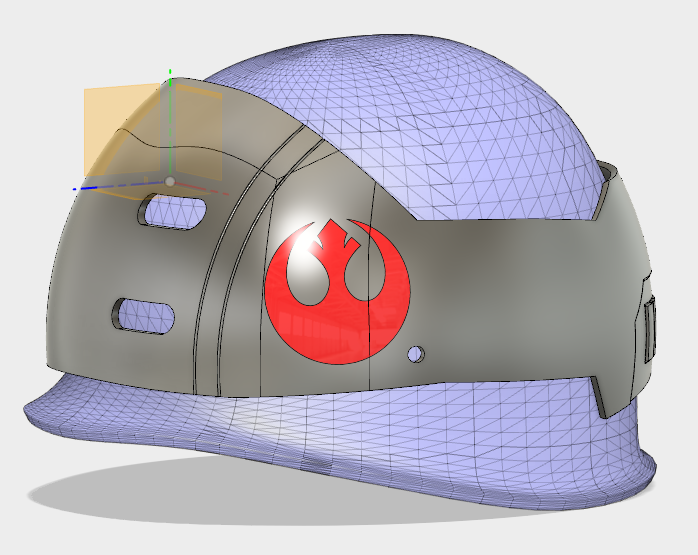Select the upper oval slot cutout
This screenshot has width=698, height=555.
coord(173,211)
